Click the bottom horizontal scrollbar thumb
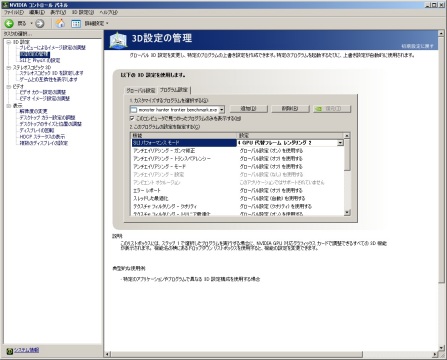Image resolution: width=447 pixels, height=360 pixels. 236,354
